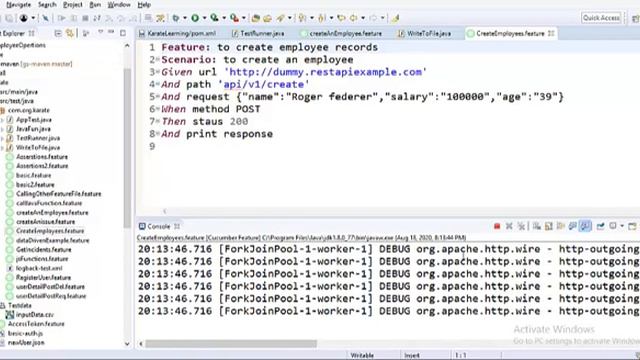Toggle Show Console When Standard Error Changes
Image resolution: width=640 pixels, height=360 pixels.
tap(585, 226)
